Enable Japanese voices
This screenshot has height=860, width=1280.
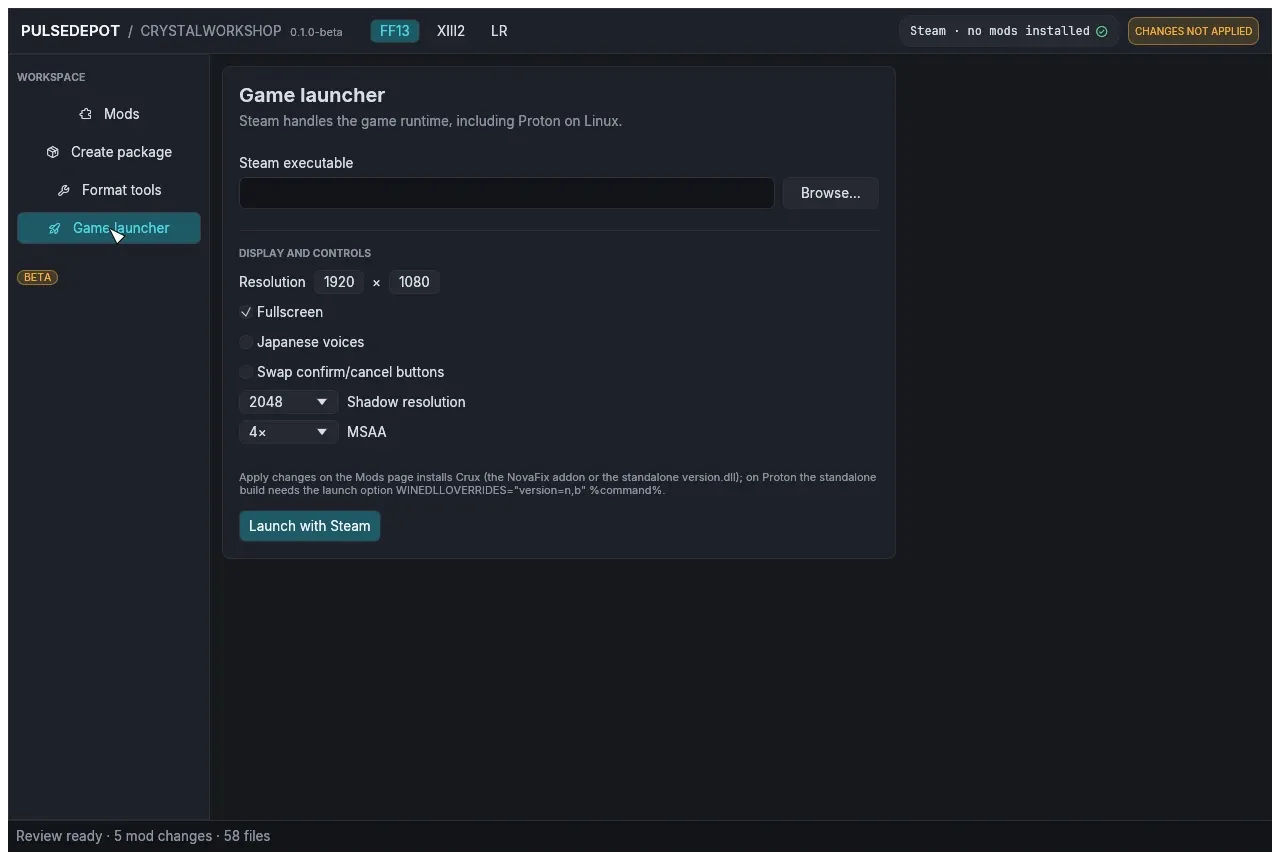click(246, 342)
